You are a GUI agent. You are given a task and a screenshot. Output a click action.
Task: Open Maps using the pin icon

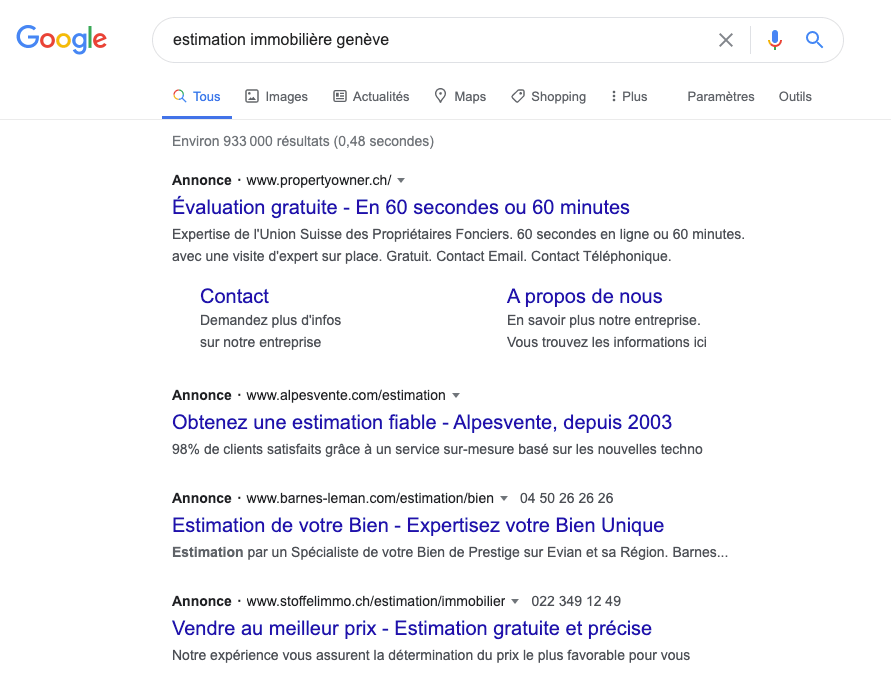440,96
